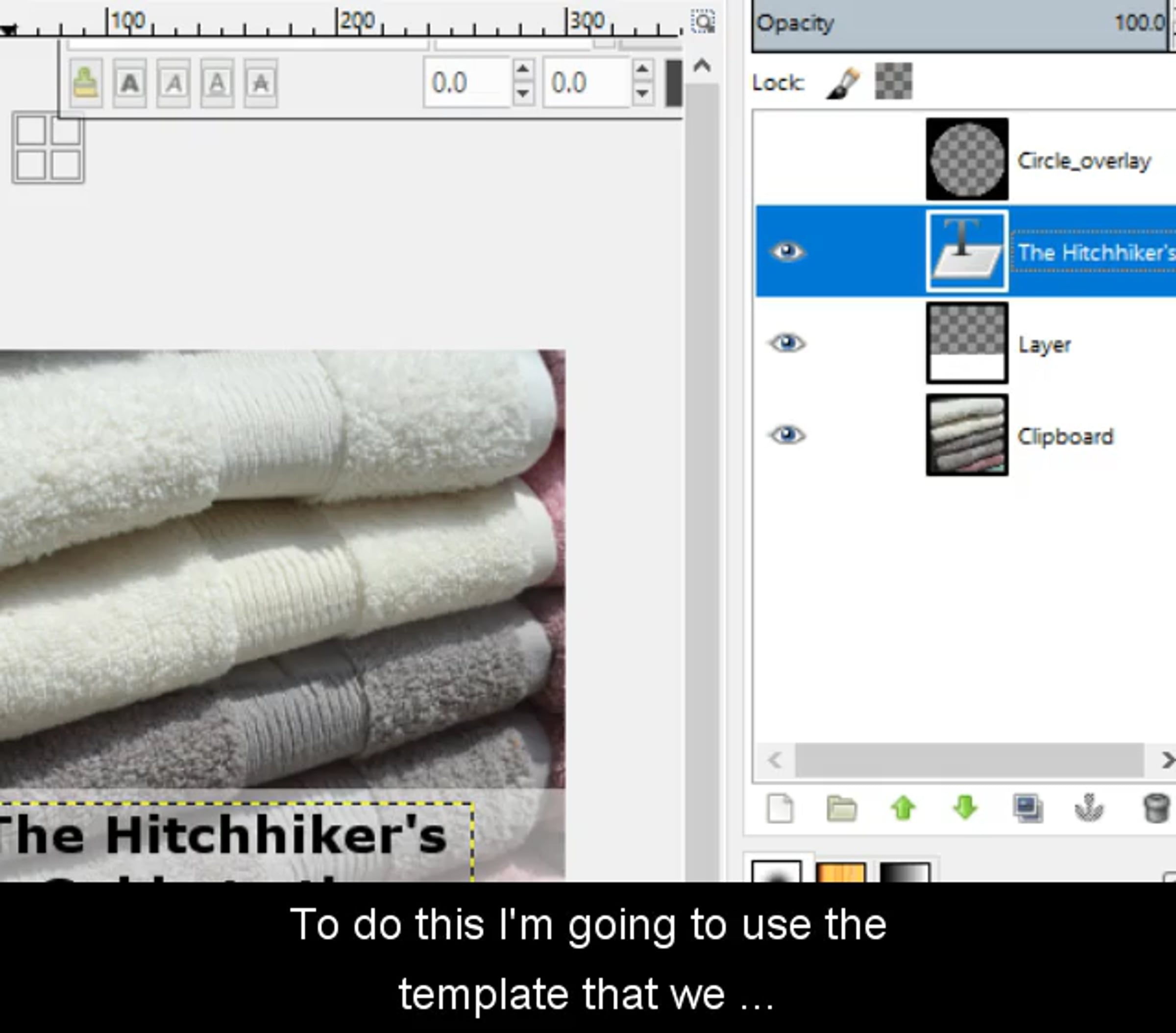Select the Layer thumbnail

[967, 343]
